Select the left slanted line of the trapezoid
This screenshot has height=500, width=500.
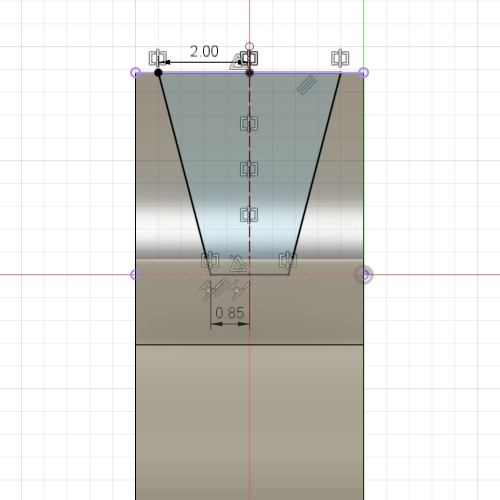click(x=185, y=173)
